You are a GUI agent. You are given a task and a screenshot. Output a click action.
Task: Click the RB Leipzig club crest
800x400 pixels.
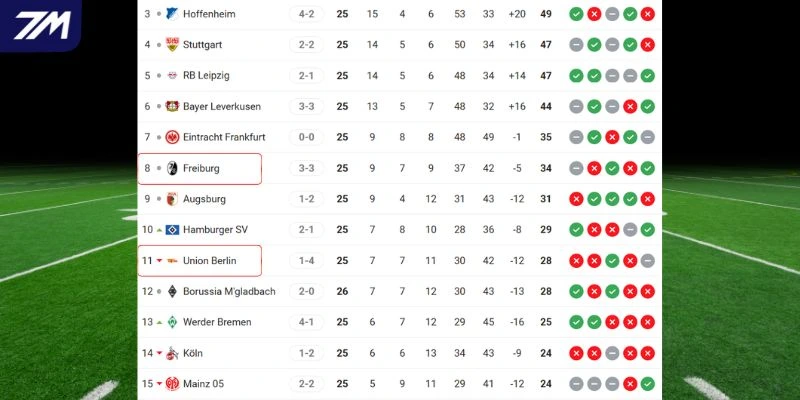point(172,75)
